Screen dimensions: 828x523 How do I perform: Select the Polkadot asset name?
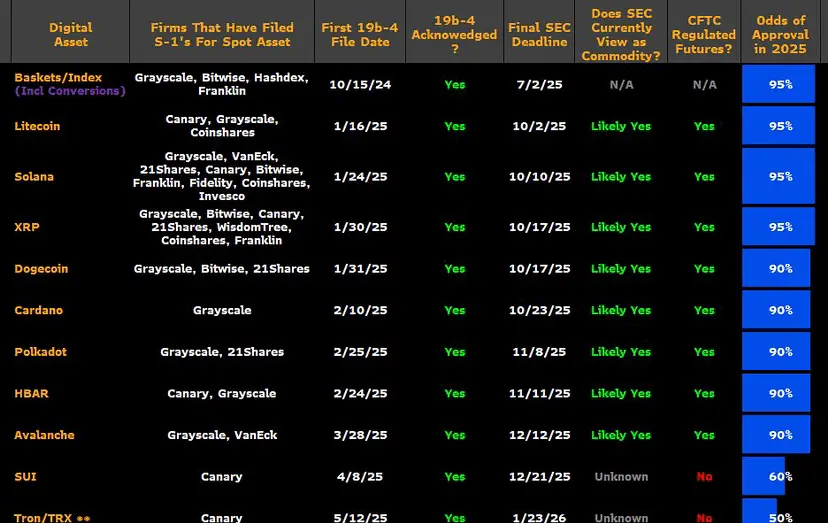pos(41,352)
